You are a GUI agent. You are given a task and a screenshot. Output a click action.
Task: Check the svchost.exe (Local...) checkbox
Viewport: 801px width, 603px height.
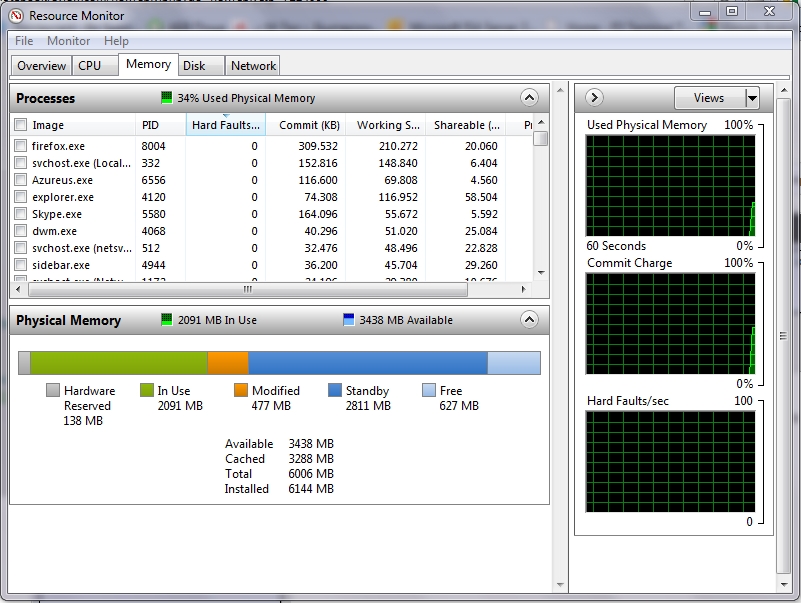tap(20, 163)
